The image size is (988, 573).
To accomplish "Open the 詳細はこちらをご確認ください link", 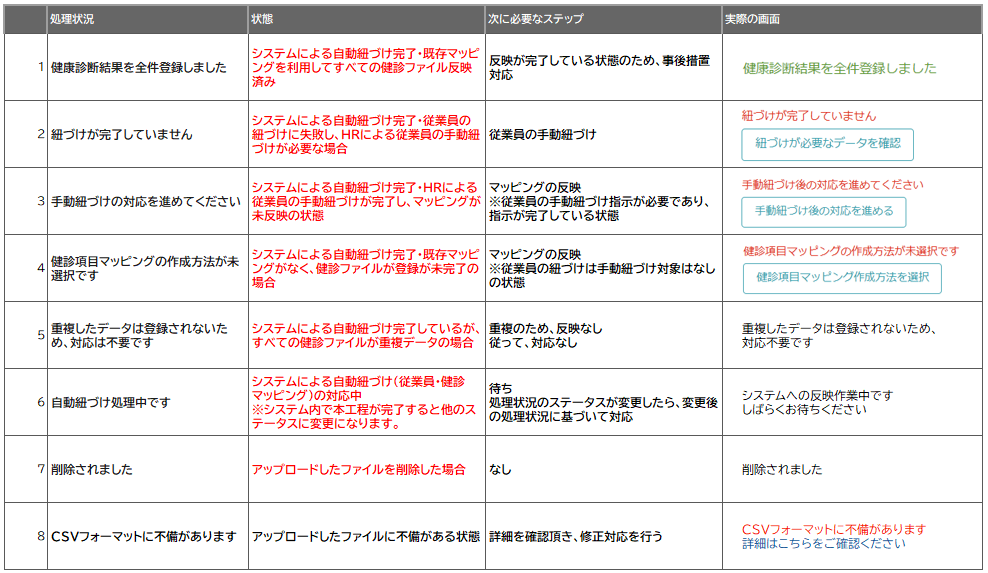I will pos(824,544).
